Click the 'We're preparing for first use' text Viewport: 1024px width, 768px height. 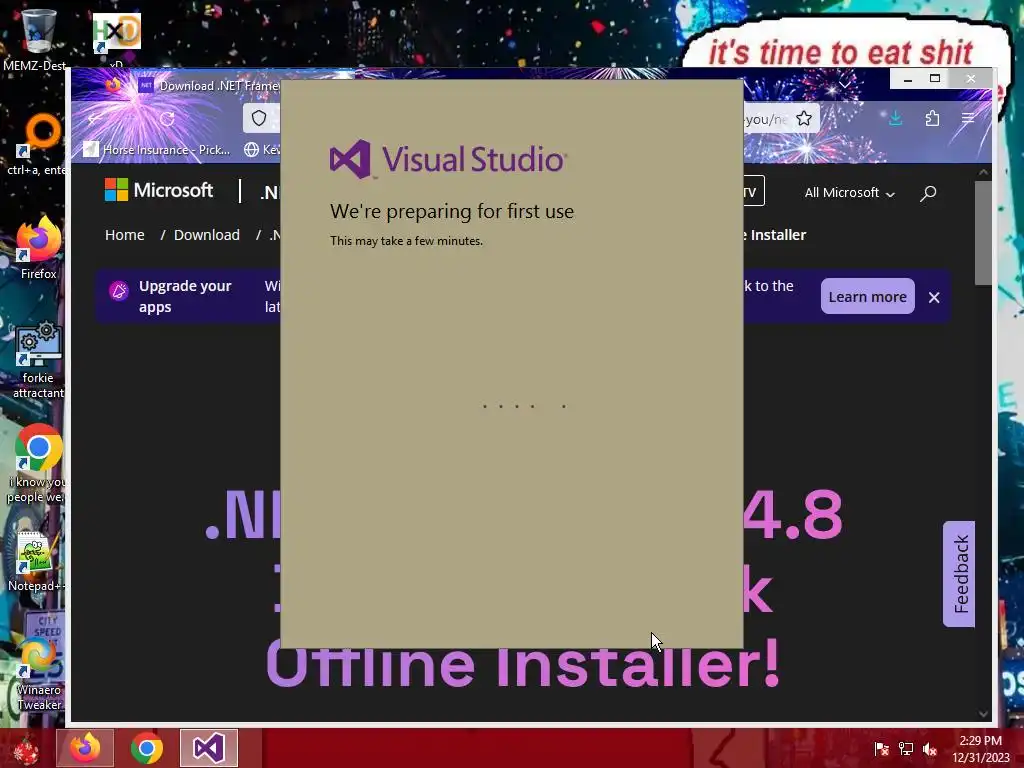point(452,211)
